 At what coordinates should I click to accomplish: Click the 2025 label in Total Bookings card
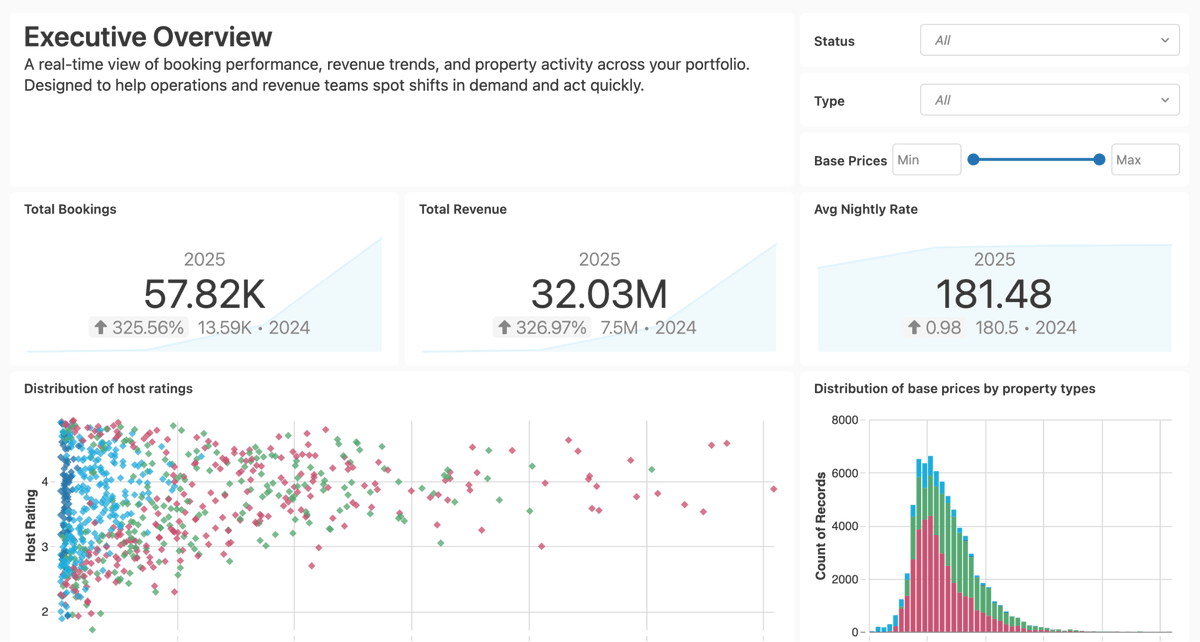[x=204, y=259]
